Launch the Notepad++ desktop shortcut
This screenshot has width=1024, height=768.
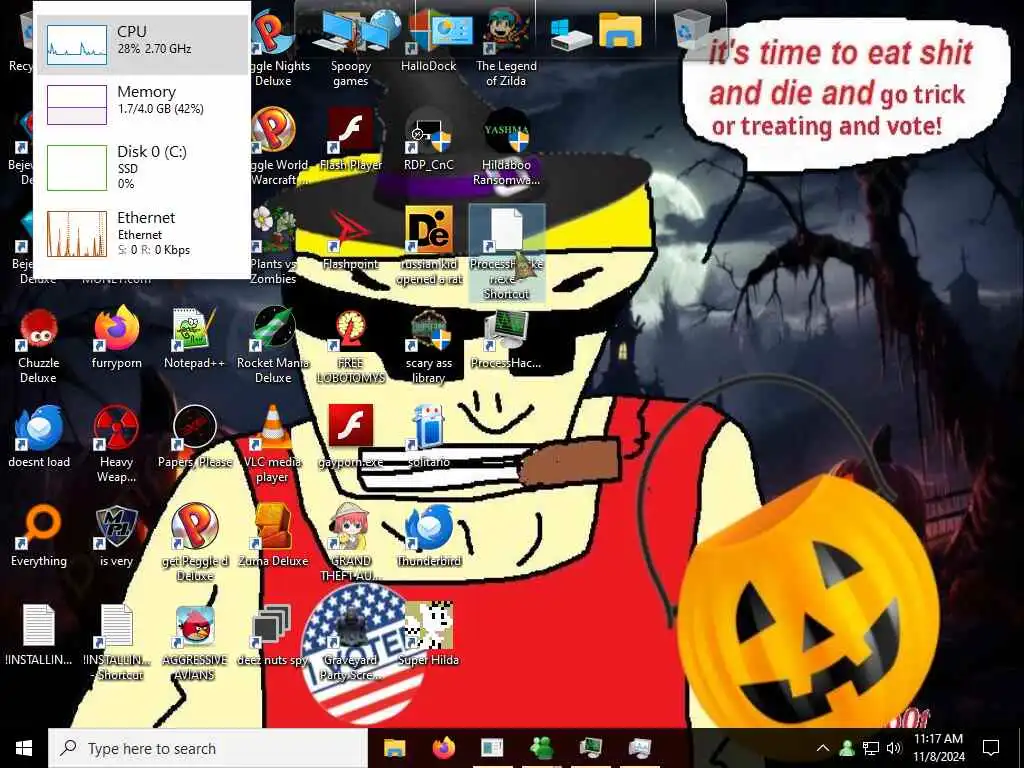(x=194, y=338)
